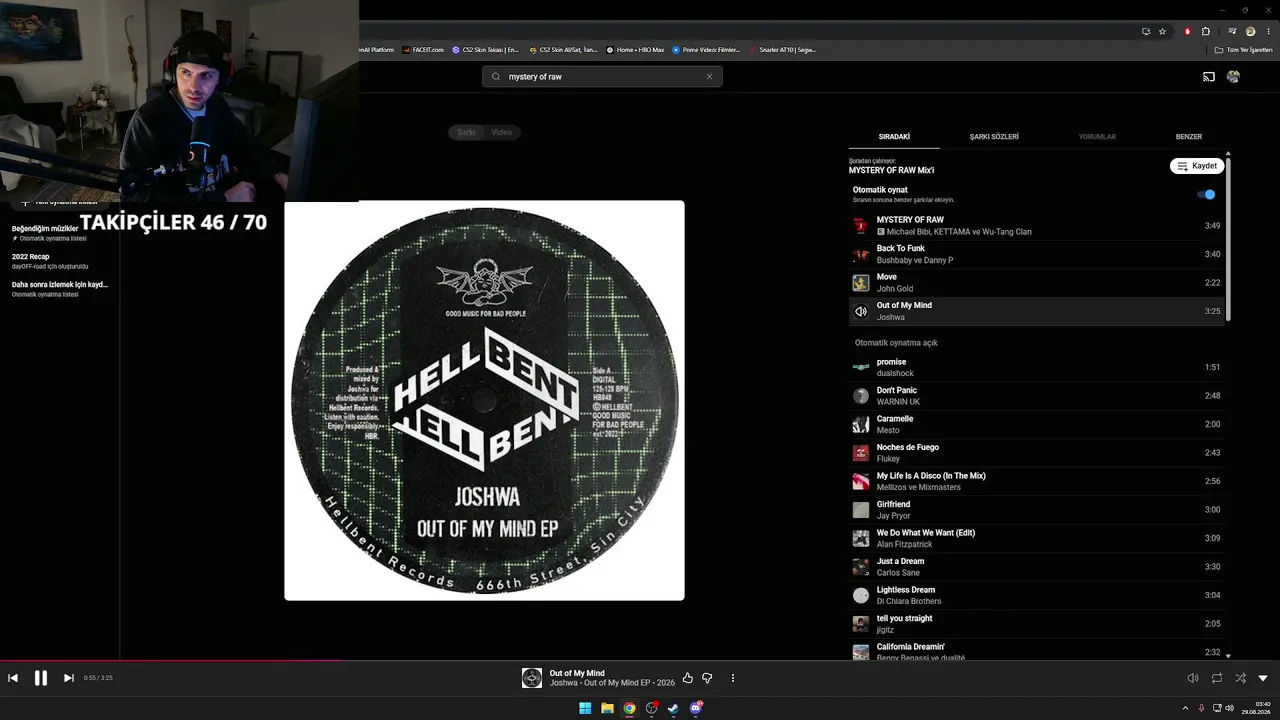This screenshot has height=720, width=1280.
Task: Open the FACEIT.com bookmark
Action: tap(424, 49)
